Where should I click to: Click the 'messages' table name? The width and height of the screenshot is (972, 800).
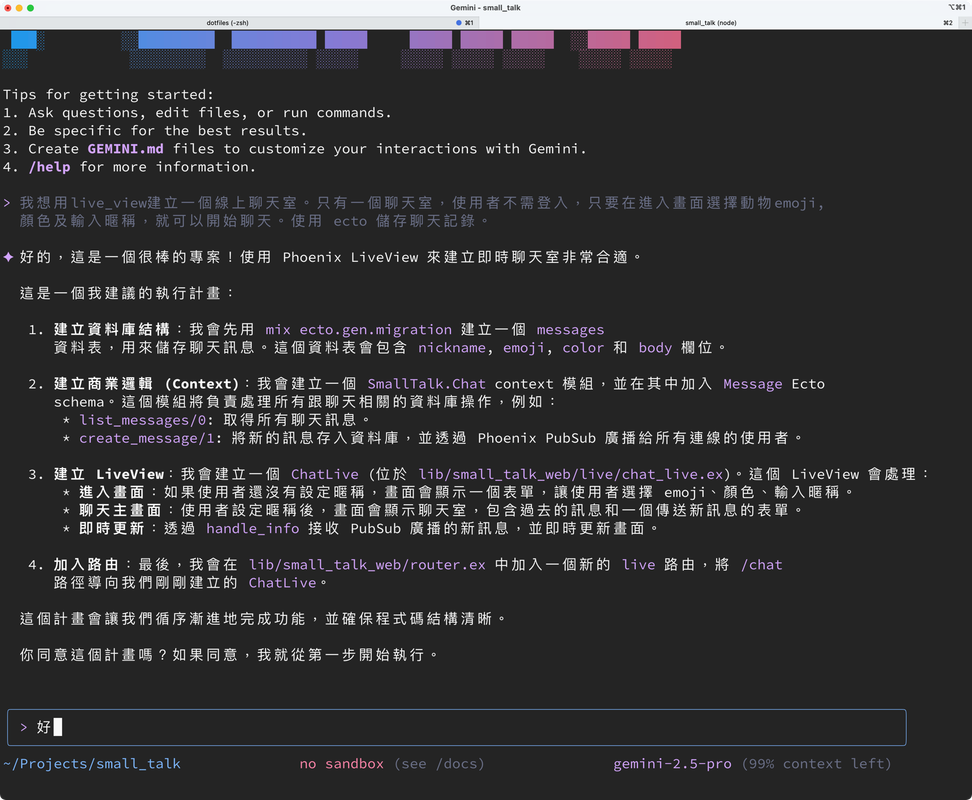point(570,330)
